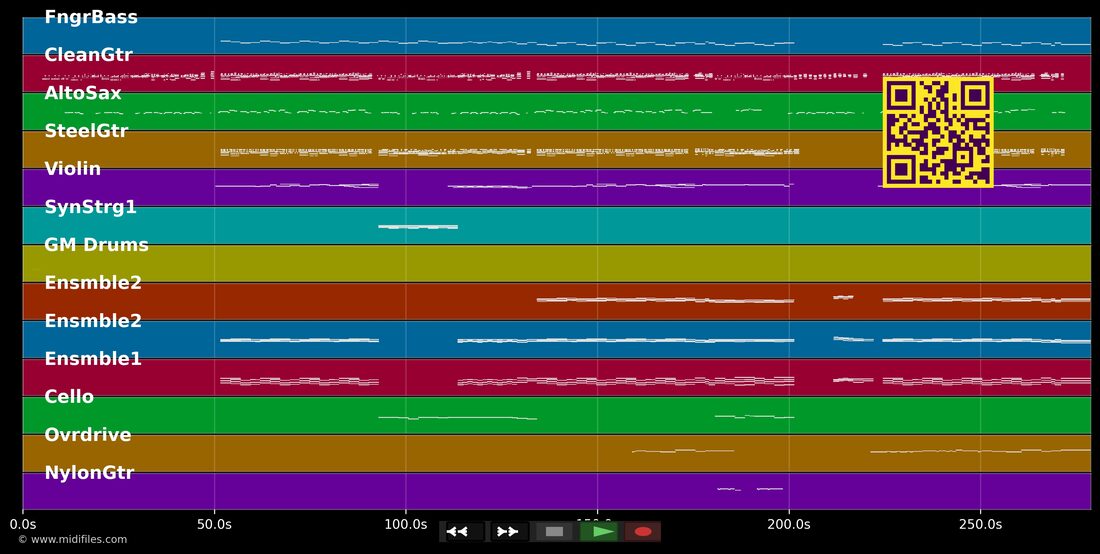Click the 0.0s time axis label
The width and height of the screenshot is (1100, 554).
(23, 524)
